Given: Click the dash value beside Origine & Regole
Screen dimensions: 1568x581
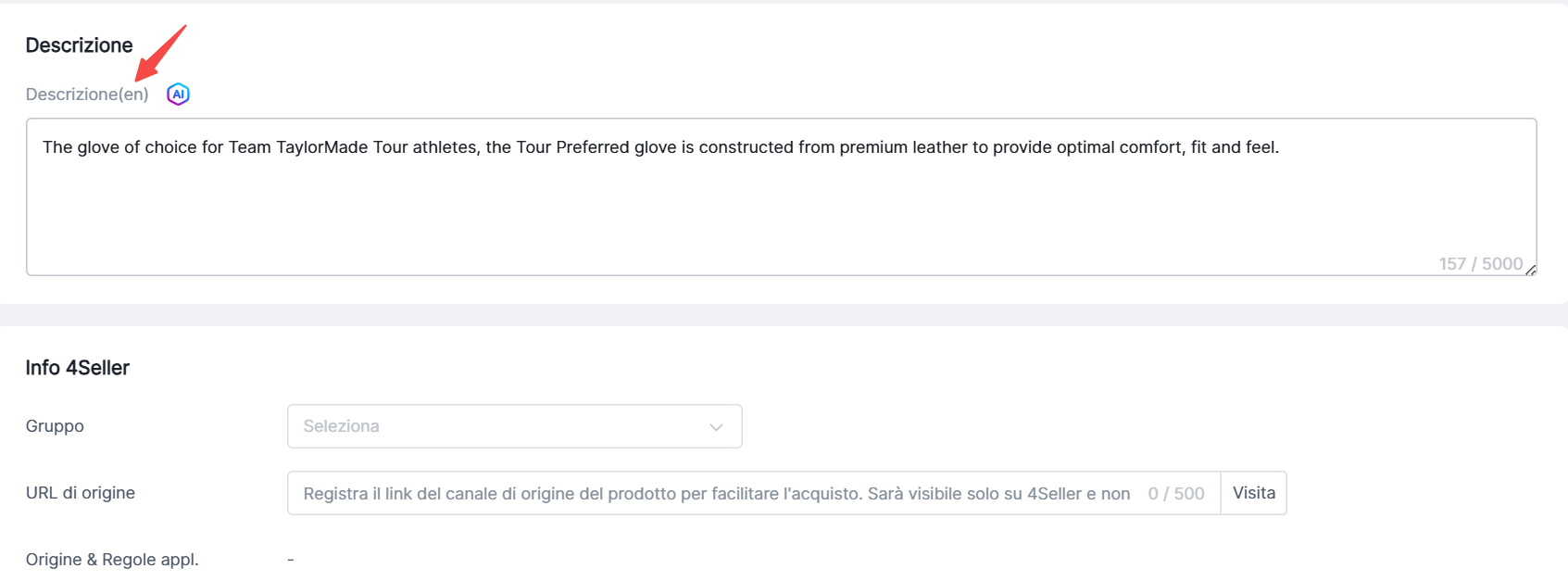Looking at the screenshot, I should point(291,560).
